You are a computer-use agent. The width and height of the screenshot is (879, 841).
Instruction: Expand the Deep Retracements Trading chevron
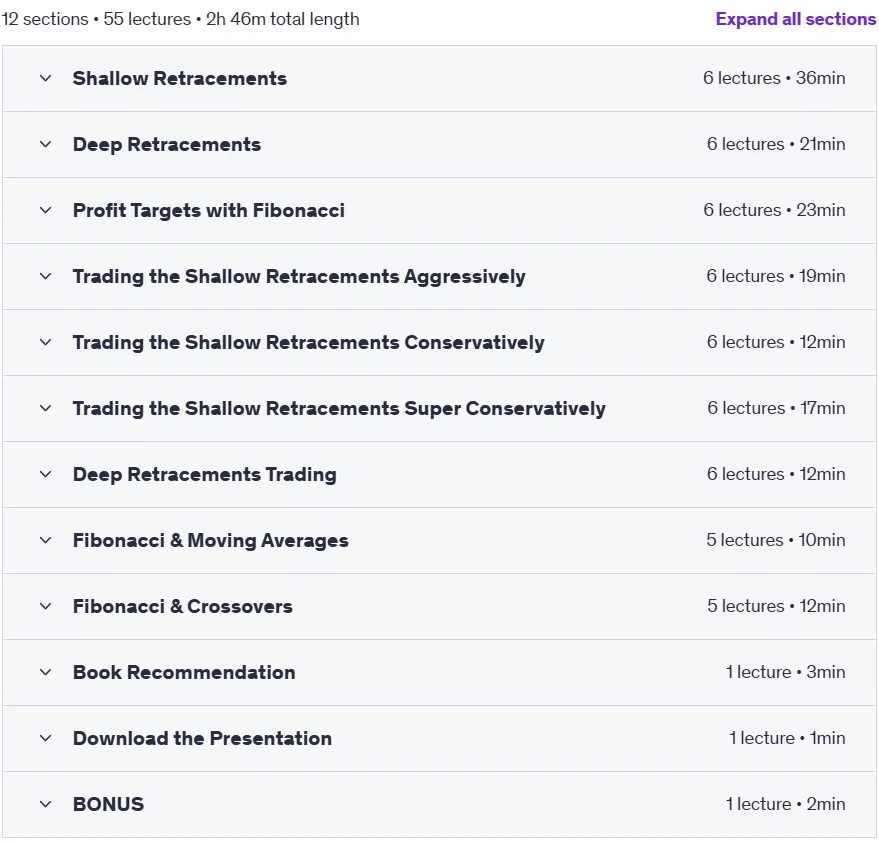45,474
